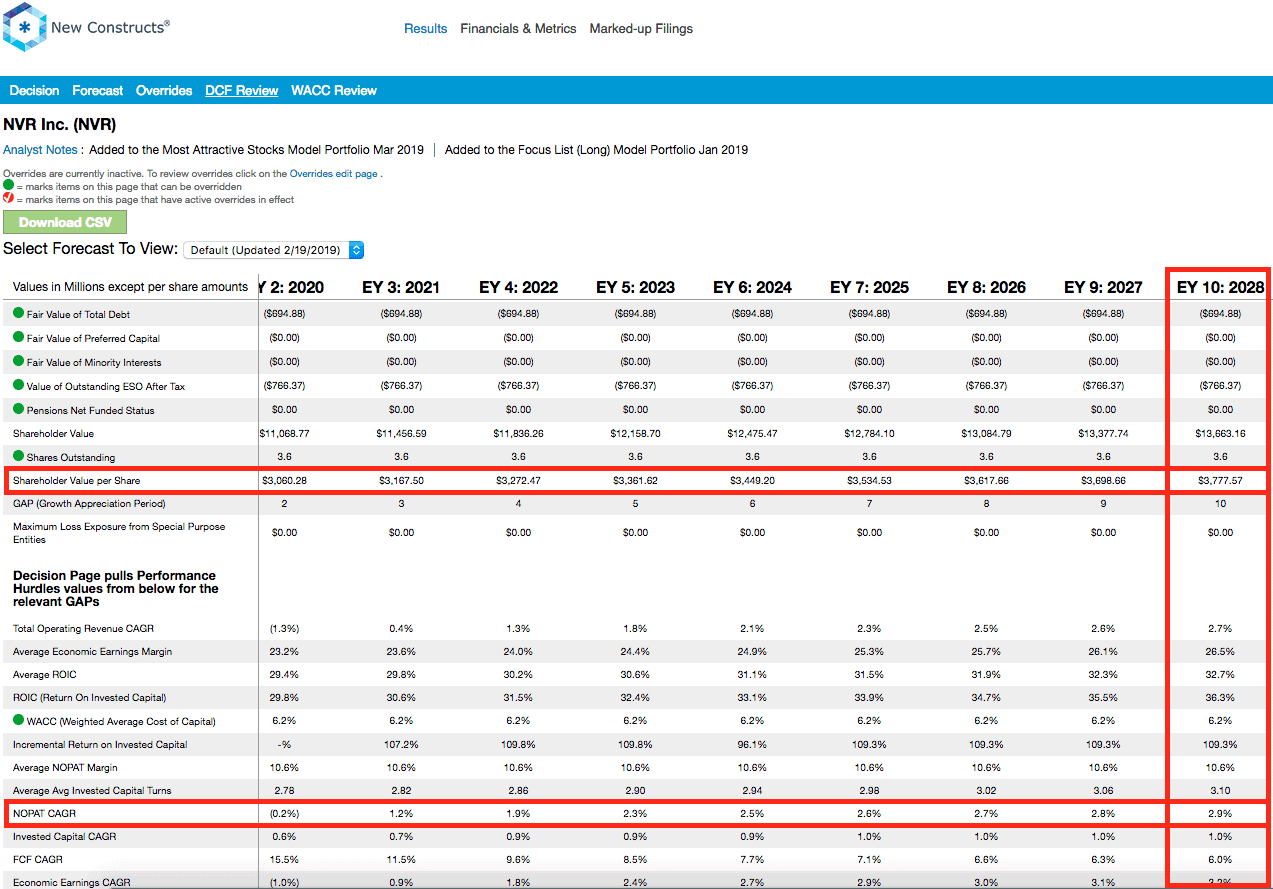Click the Maximum Loss Exposure from Special Purpose Entities label

tap(119, 533)
